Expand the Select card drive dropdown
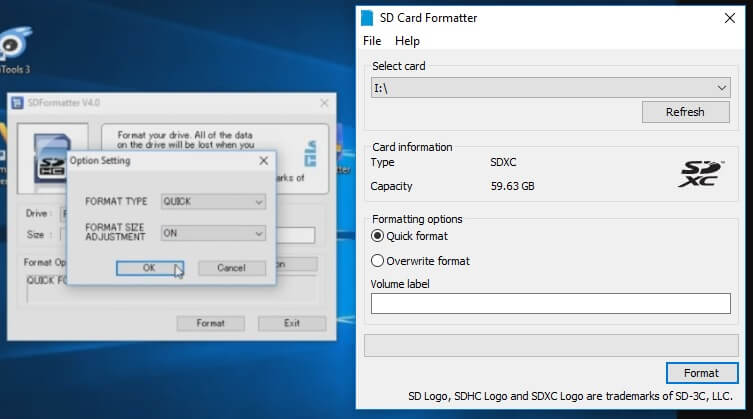Viewport: 753px width, 419px height. coord(722,88)
